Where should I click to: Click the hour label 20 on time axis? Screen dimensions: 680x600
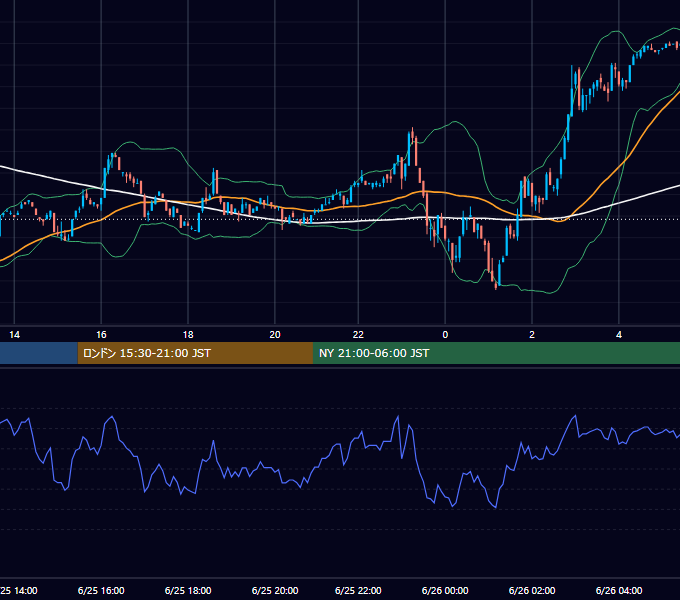pos(275,335)
